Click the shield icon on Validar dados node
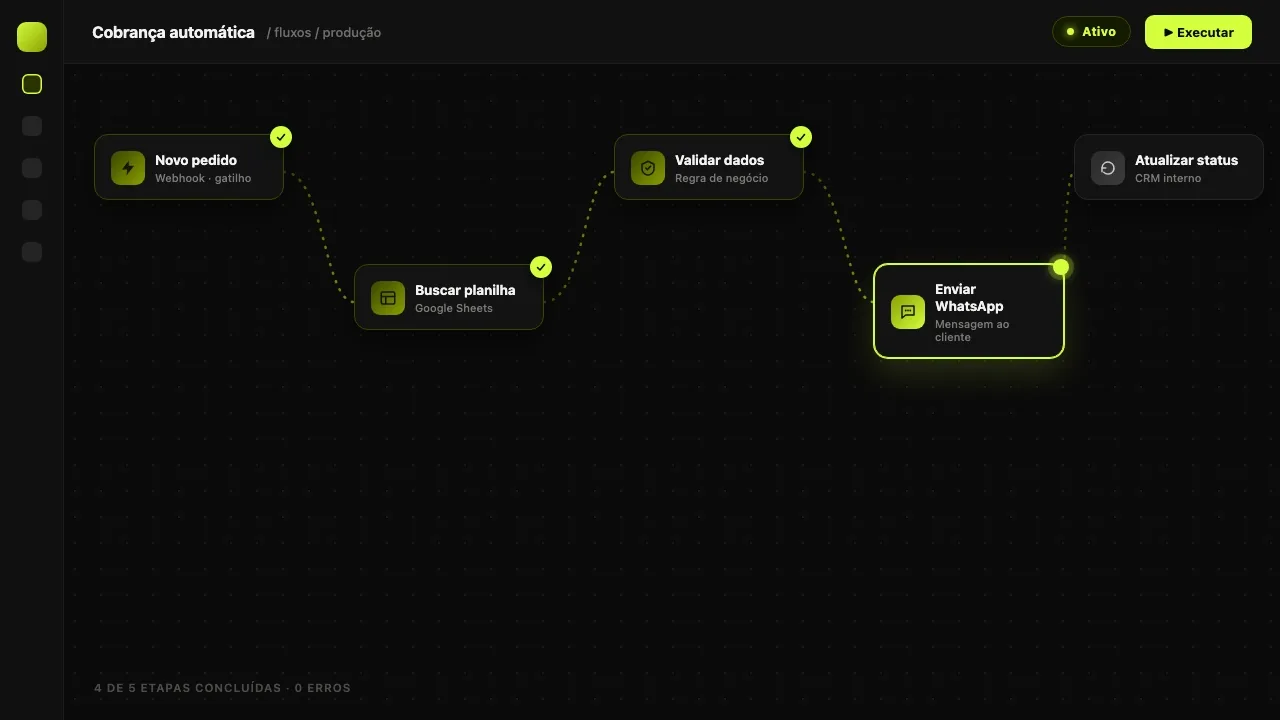This screenshot has width=1280, height=720. tap(648, 168)
